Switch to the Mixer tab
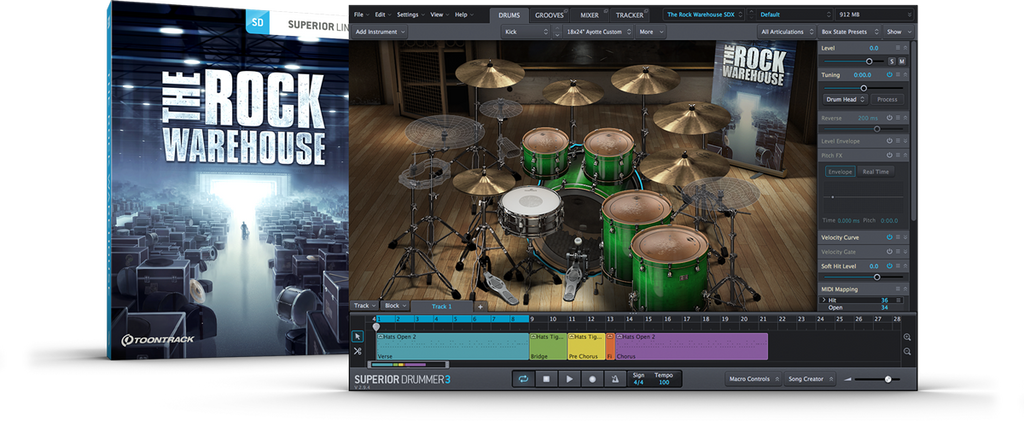The image size is (1024, 421). 590,14
